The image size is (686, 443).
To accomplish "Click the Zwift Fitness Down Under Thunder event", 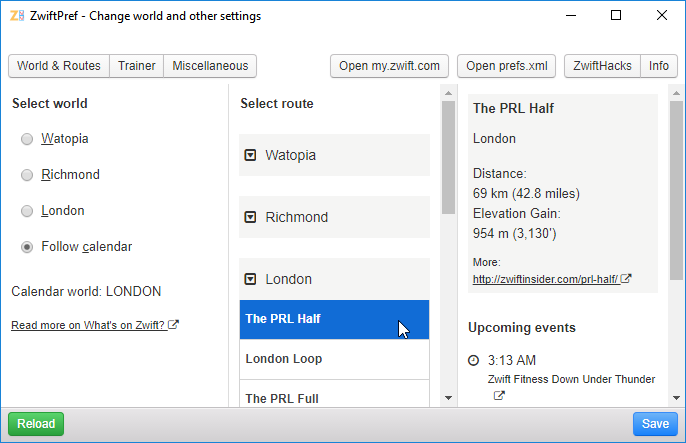I will (x=571, y=379).
